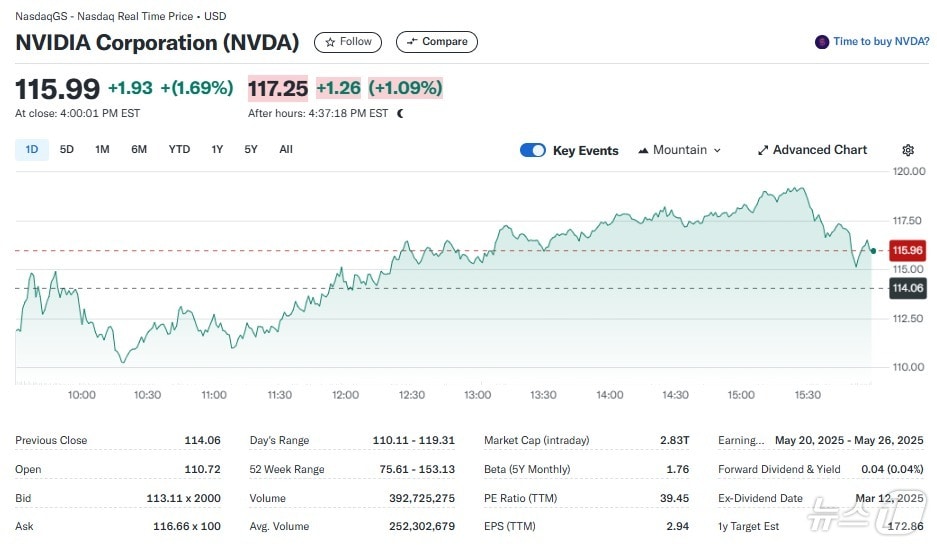Toggle the Key Events switch
This screenshot has height=547, width=937.
[x=533, y=150]
